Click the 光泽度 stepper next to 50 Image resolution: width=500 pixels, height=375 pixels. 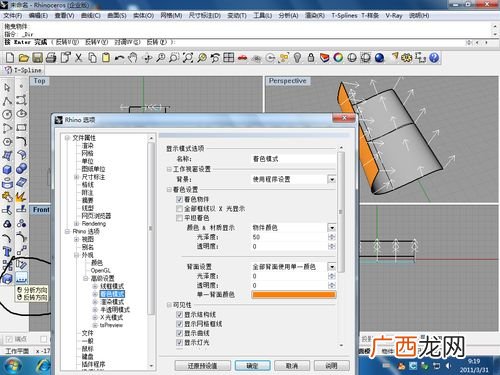(332, 237)
